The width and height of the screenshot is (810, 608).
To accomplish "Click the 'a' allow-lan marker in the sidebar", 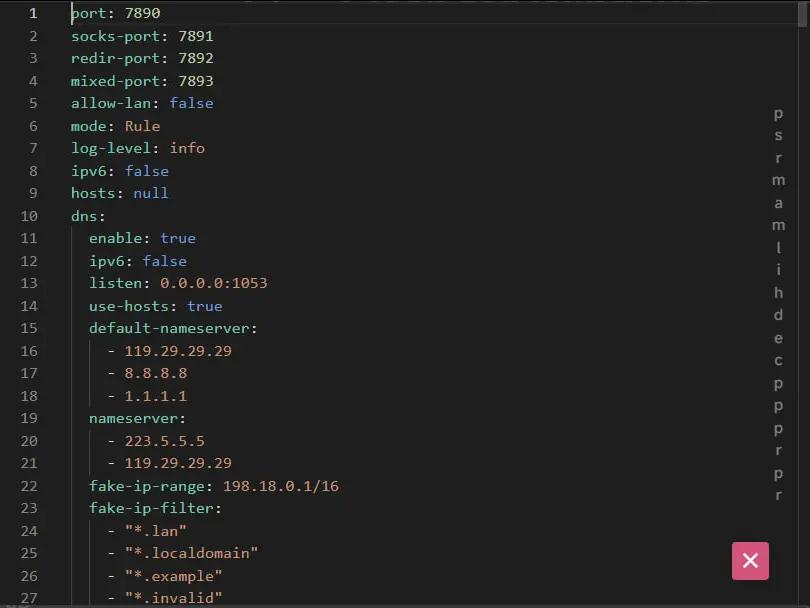I will coord(778,203).
